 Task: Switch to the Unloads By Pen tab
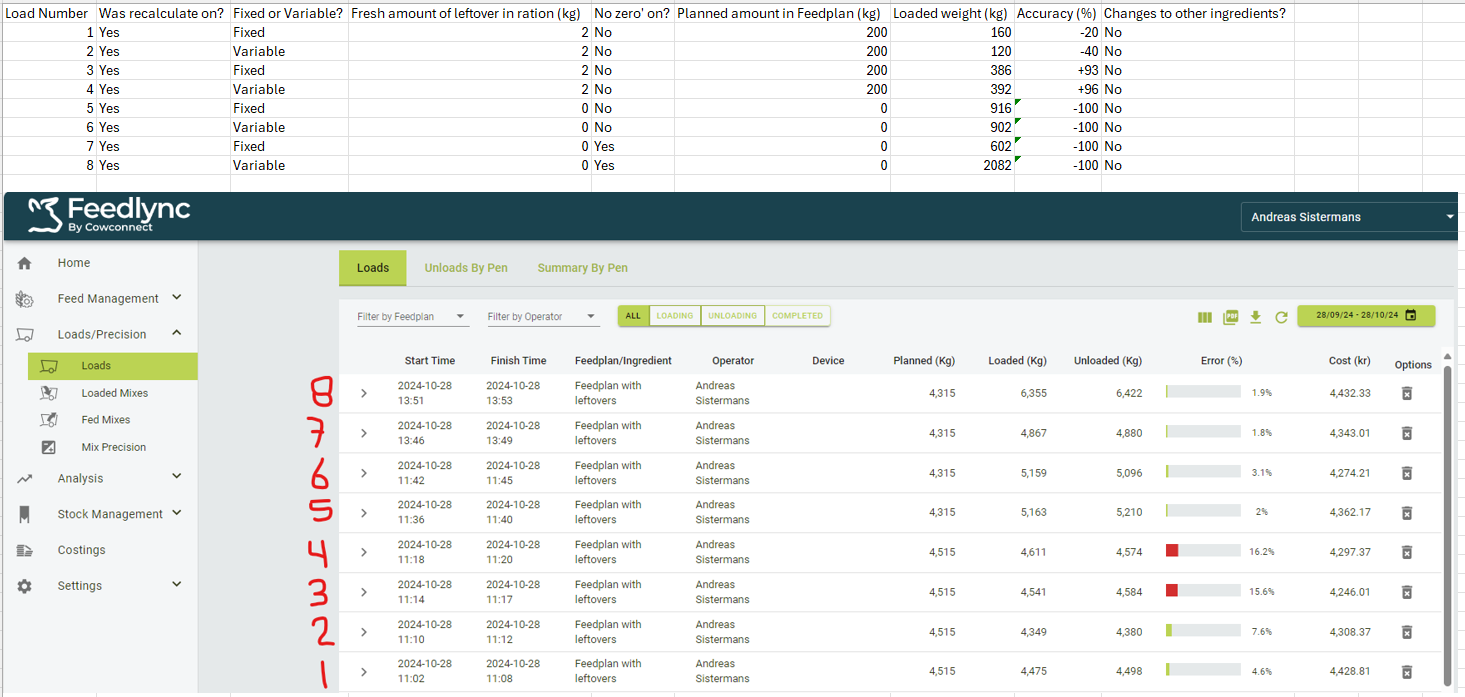[x=466, y=268]
